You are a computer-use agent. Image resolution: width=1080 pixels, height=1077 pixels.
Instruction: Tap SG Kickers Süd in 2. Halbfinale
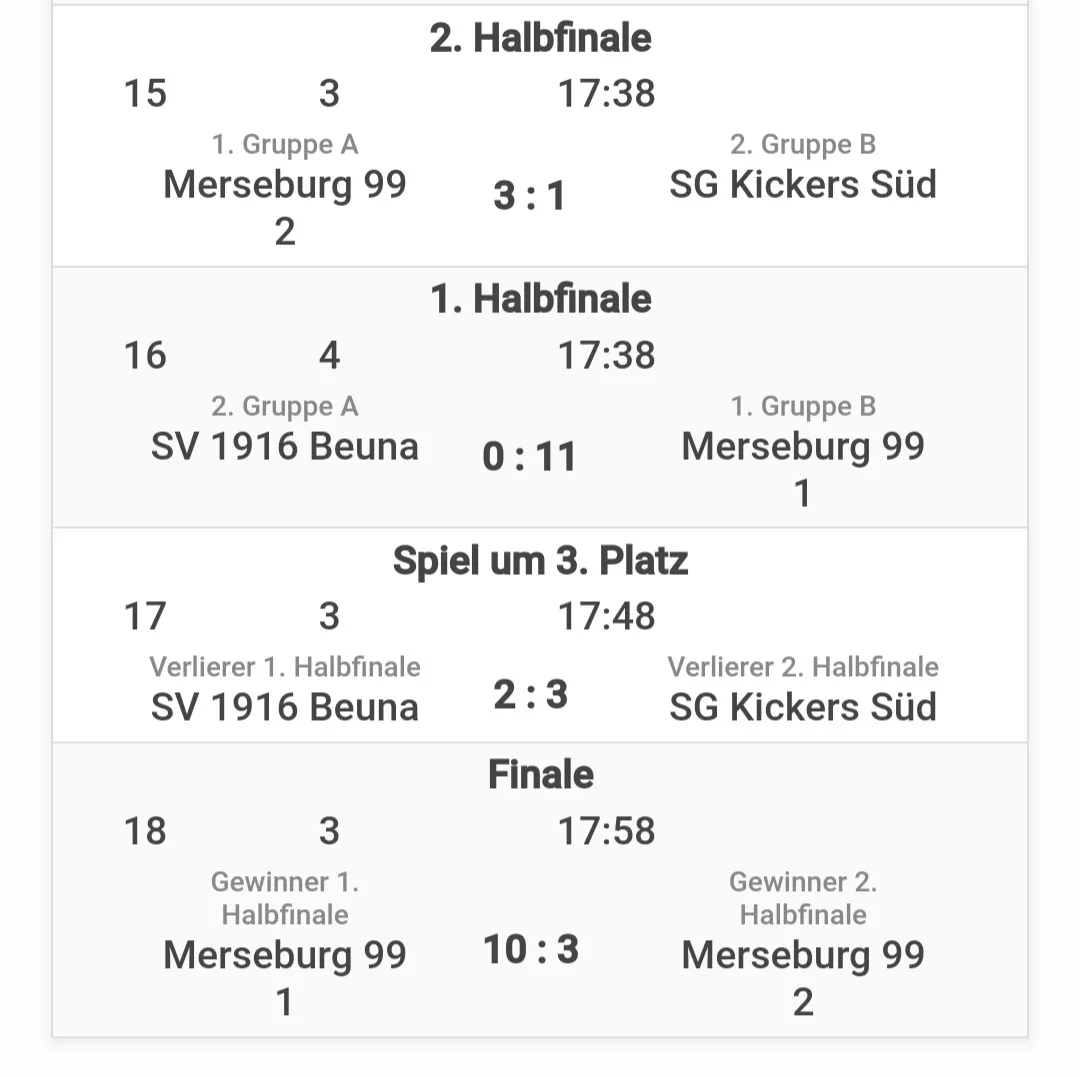coord(802,185)
